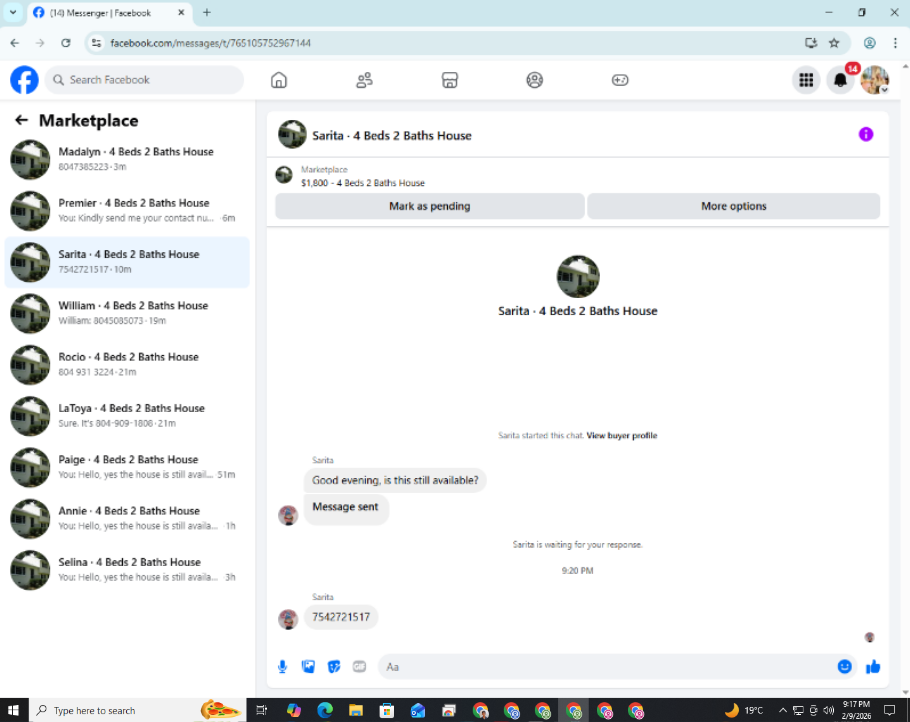Open the Friends icon in top navigation

coord(364,80)
